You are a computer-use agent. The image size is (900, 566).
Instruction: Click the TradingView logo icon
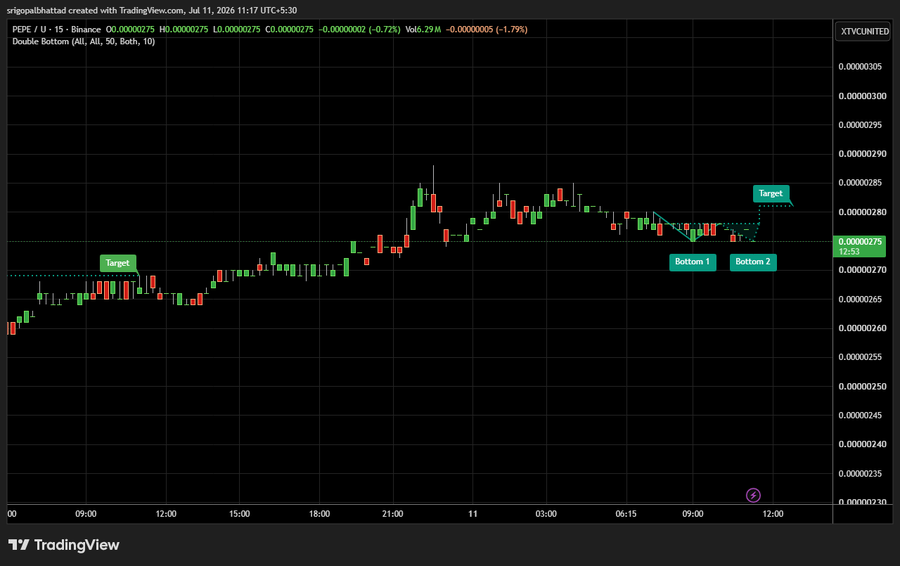pyautogui.click(x=18, y=545)
